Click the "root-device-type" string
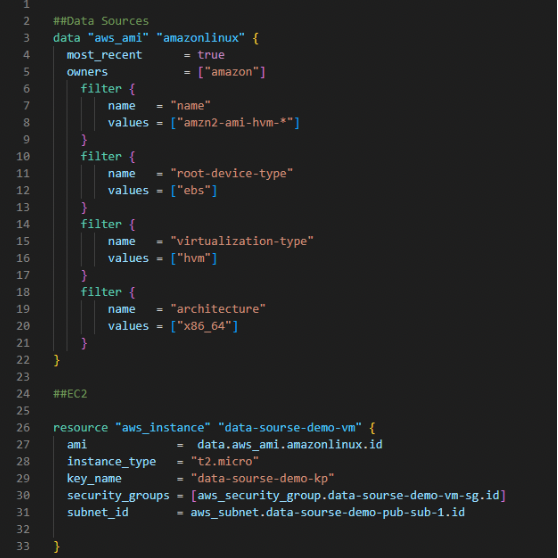The width and height of the screenshot is (558, 558). [232, 174]
